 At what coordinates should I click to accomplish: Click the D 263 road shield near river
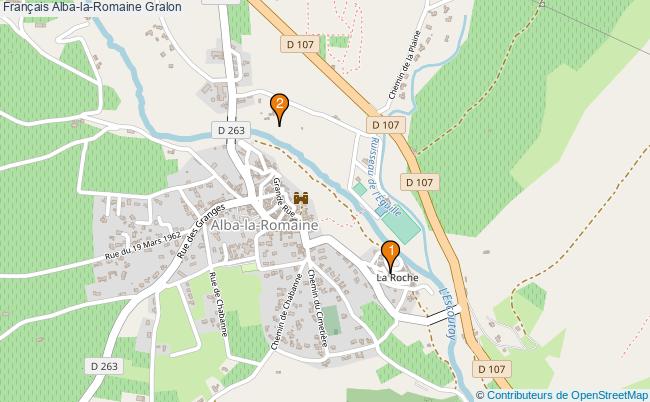click(231, 130)
